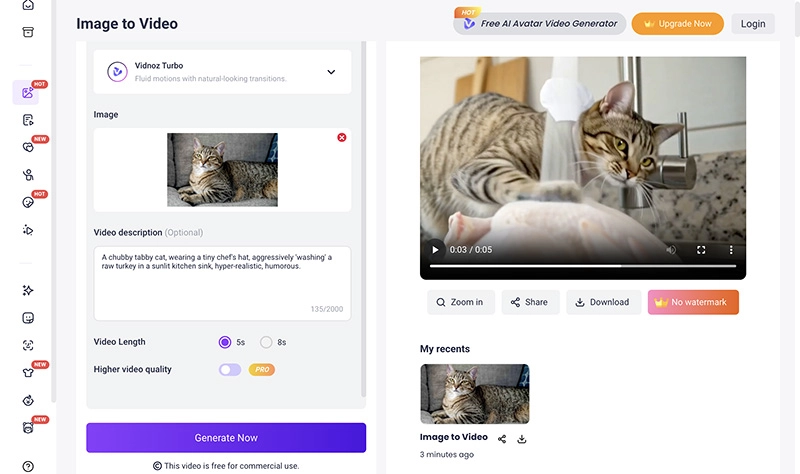Open the T-shirt sidebar icon marked NEW

[28, 372]
